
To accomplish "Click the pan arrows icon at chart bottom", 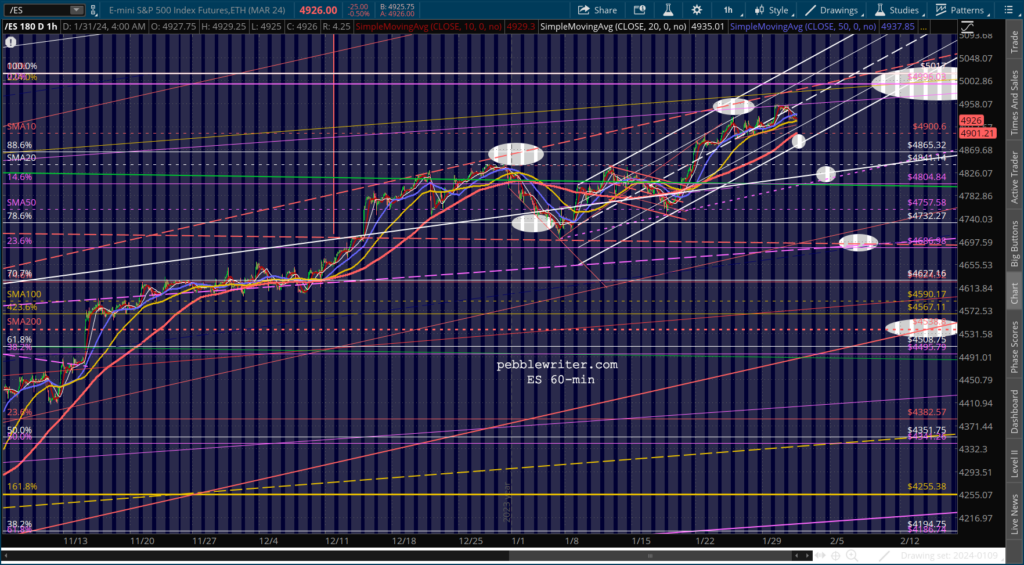I will (820, 555).
